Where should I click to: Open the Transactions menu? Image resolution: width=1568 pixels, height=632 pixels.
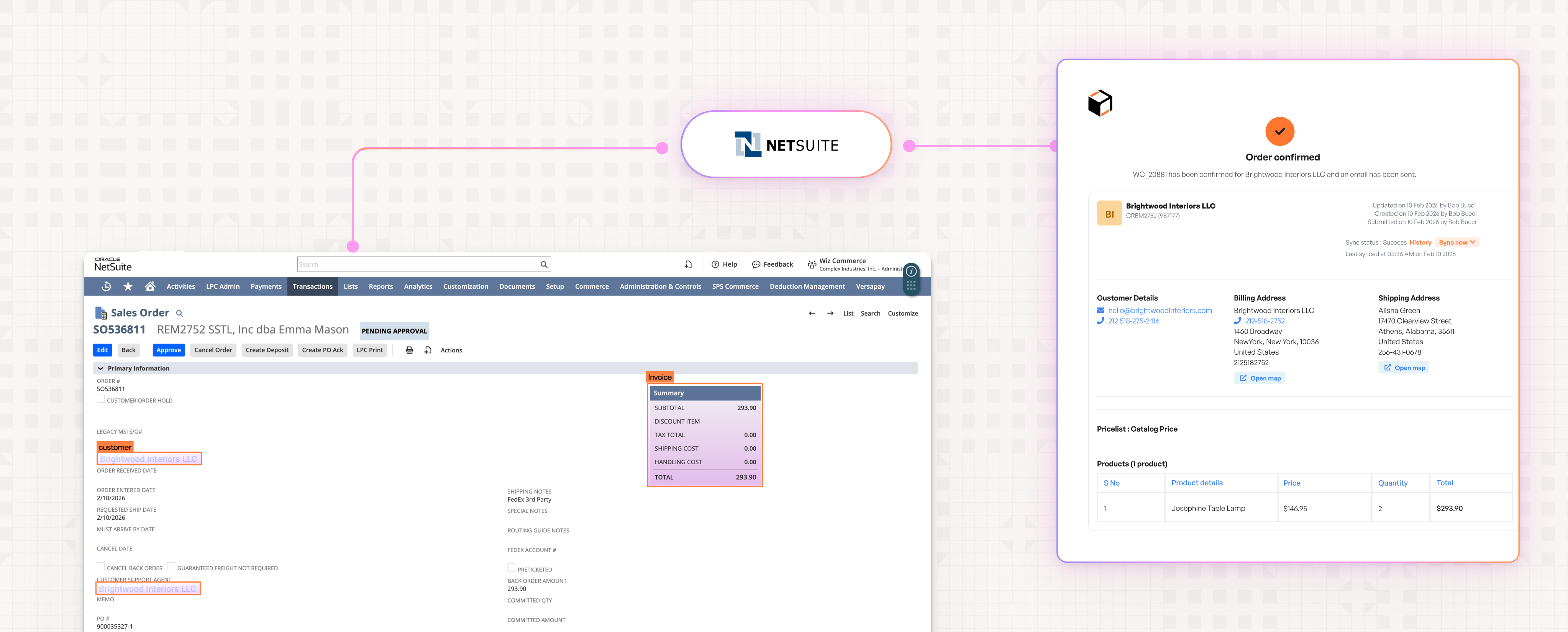(x=312, y=287)
